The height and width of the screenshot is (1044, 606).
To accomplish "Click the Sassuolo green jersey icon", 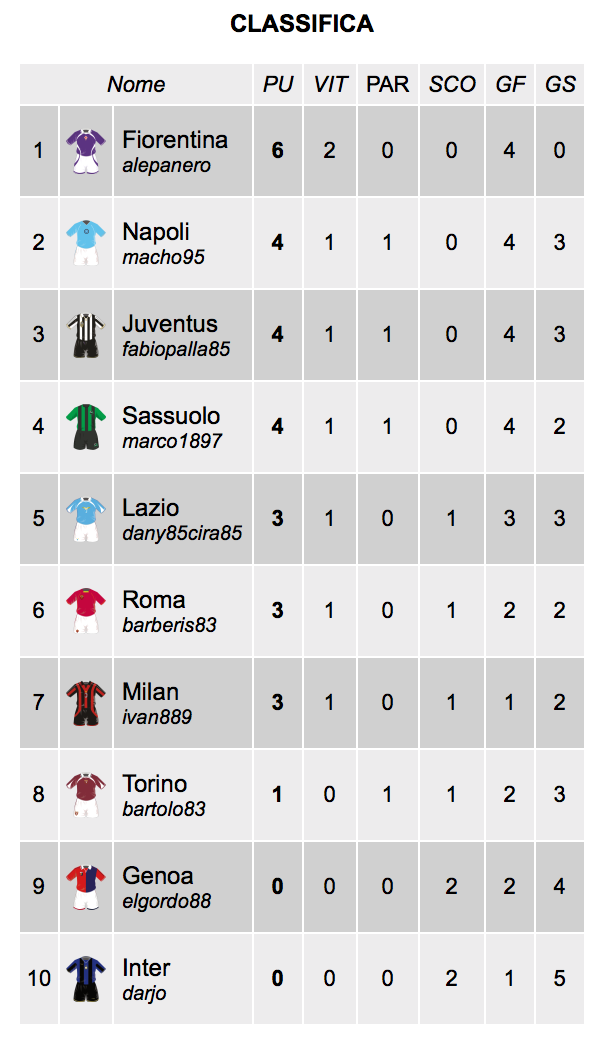I will point(86,427).
